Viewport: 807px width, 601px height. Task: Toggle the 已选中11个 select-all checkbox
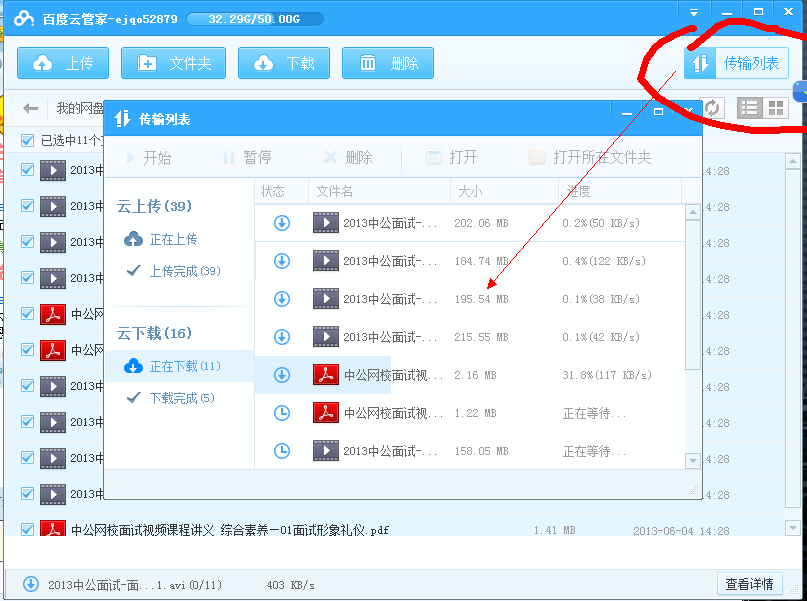27,140
